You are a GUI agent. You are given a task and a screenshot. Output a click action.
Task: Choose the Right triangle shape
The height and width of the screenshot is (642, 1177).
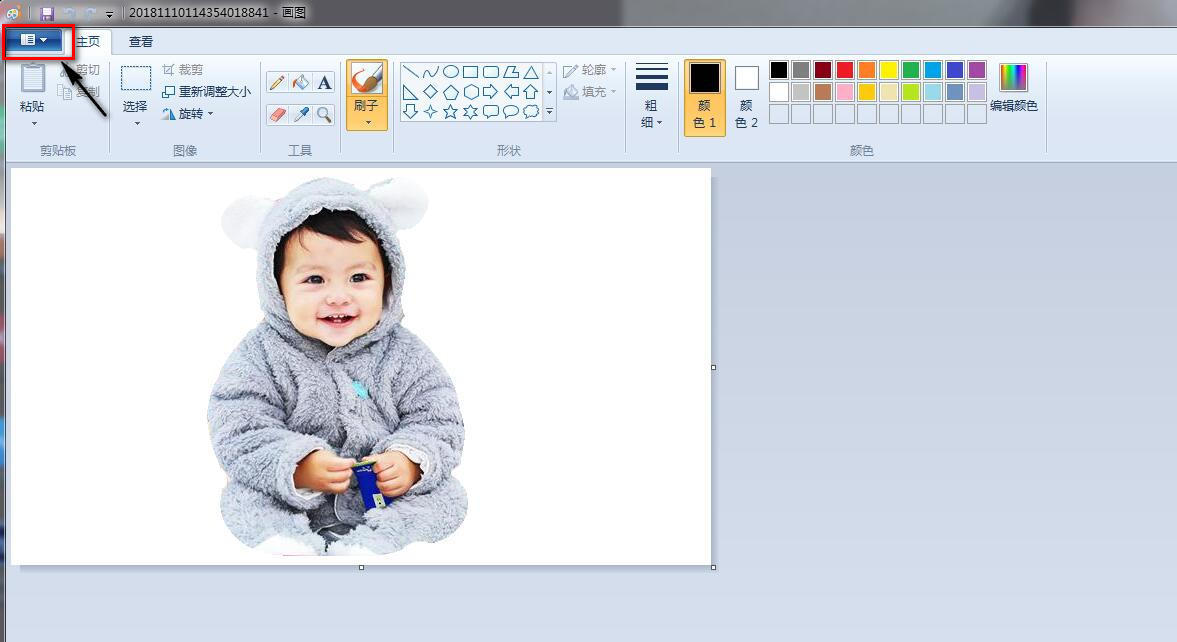411,92
